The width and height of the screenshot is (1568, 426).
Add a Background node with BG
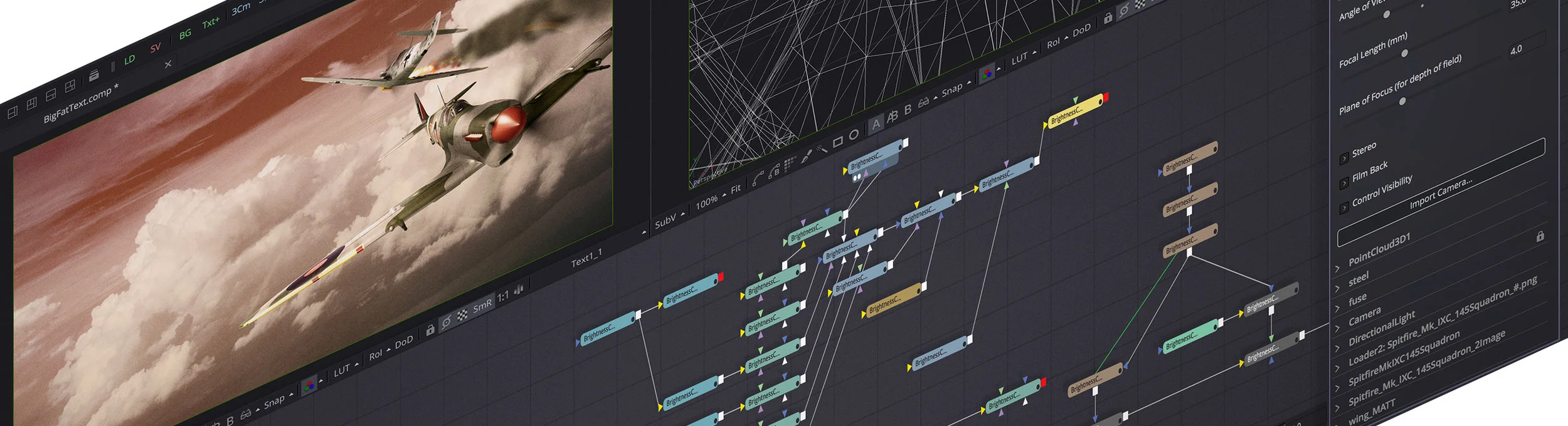point(185,34)
